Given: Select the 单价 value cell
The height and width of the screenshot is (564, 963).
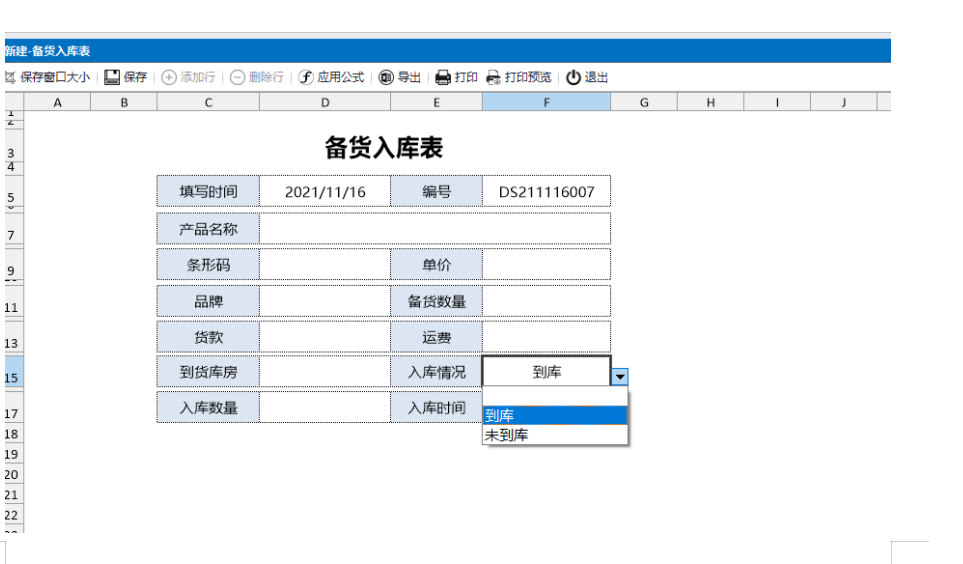Looking at the screenshot, I should click(546, 265).
